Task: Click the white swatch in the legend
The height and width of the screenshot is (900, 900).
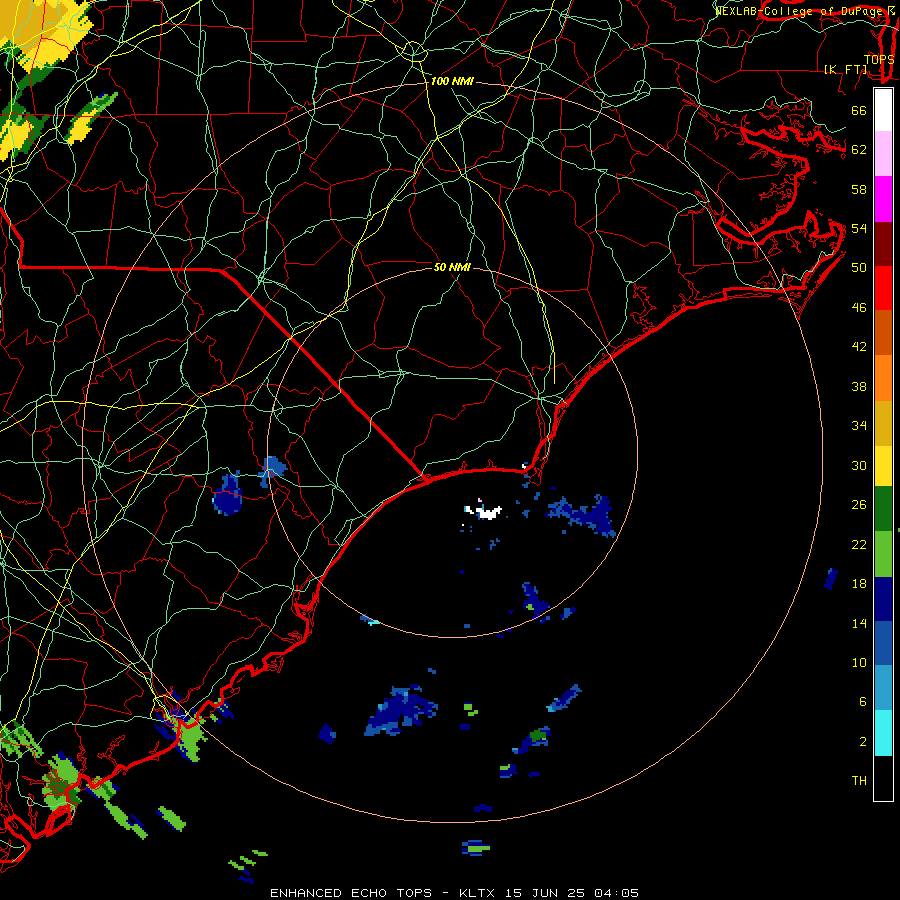Action: (x=883, y=110)
